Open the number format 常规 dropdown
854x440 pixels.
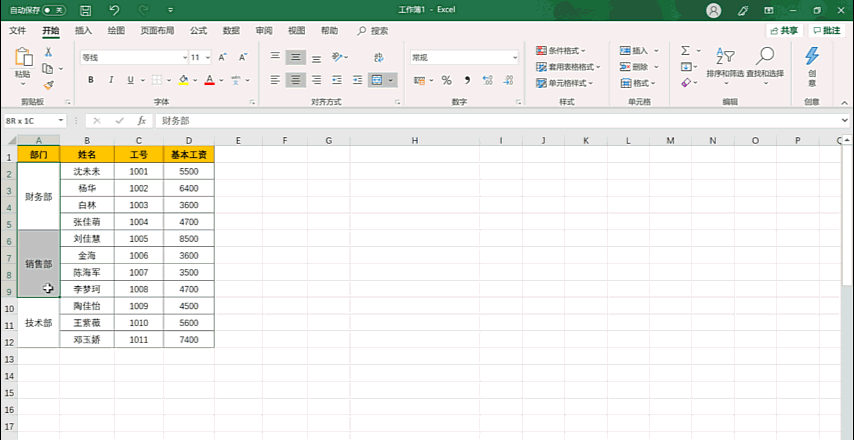[x=515, y=57]
